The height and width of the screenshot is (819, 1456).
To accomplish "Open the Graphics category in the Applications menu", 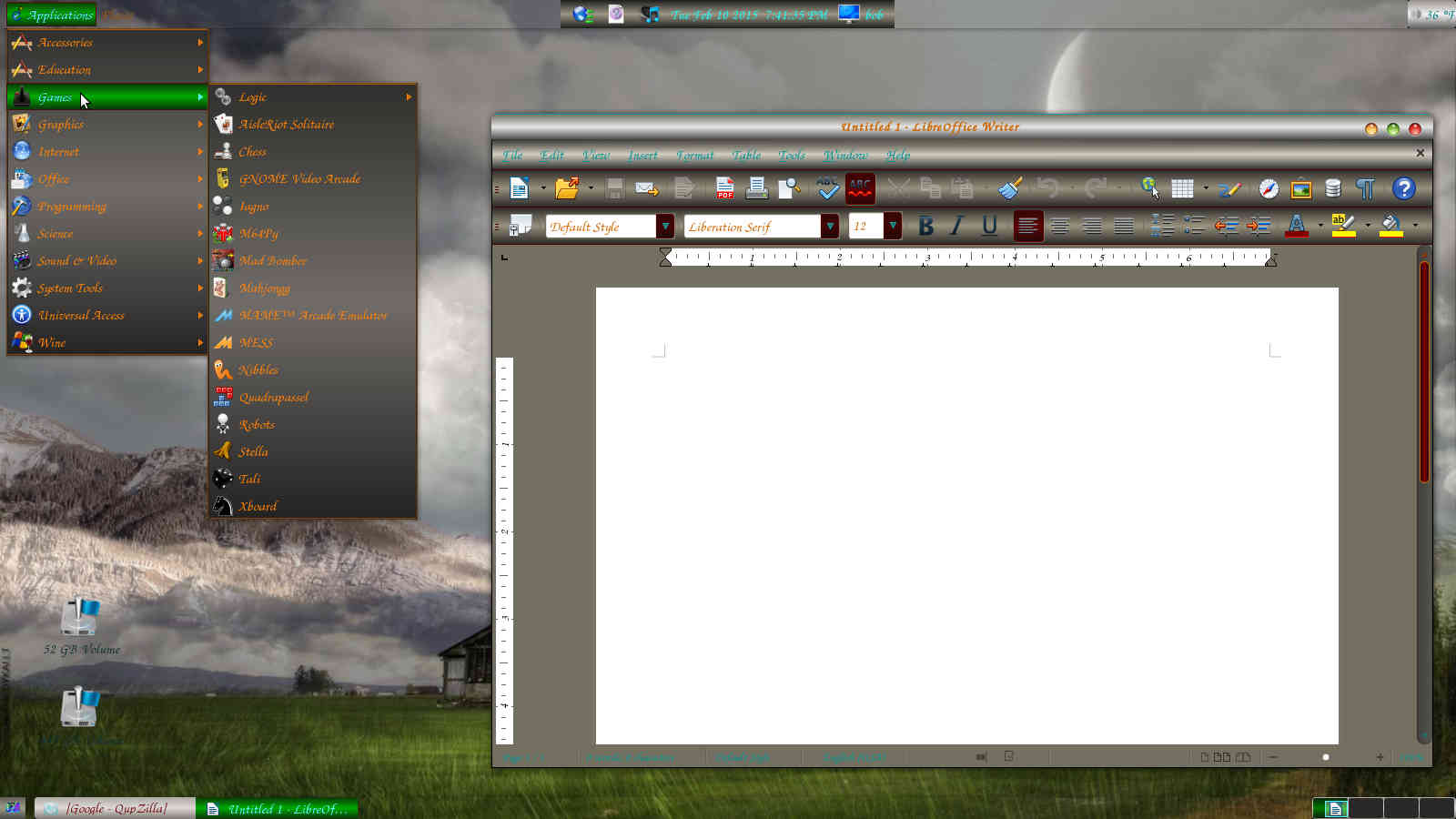I will click(108, 124).
